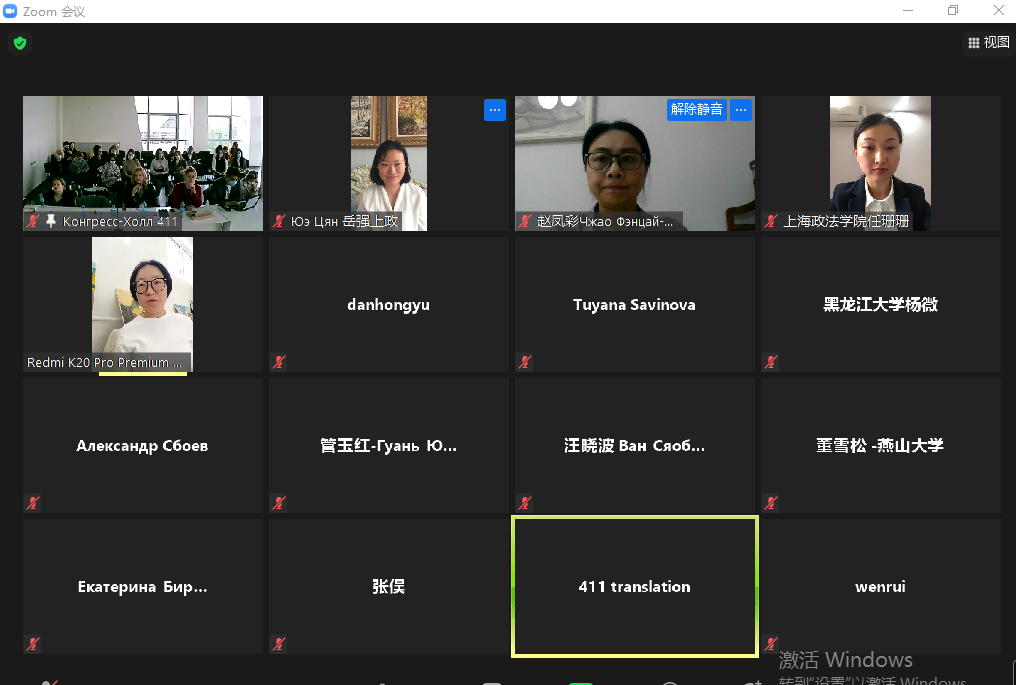
Task: Click the muted mic icon on 上海政法学院任珊珊
Action: click(771, 221)
